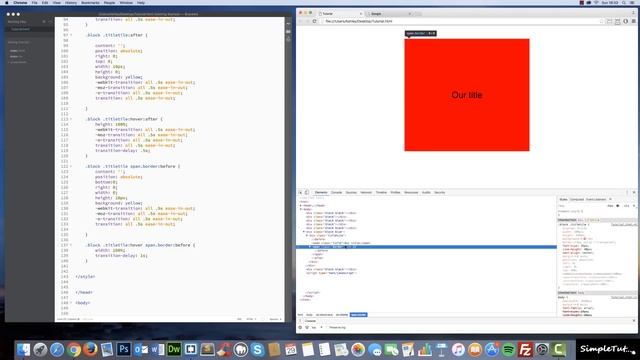The width and height of the screenshot is (640, 360).
Task: Open the Calendar icon in Dock
Action: pos(291,349)
